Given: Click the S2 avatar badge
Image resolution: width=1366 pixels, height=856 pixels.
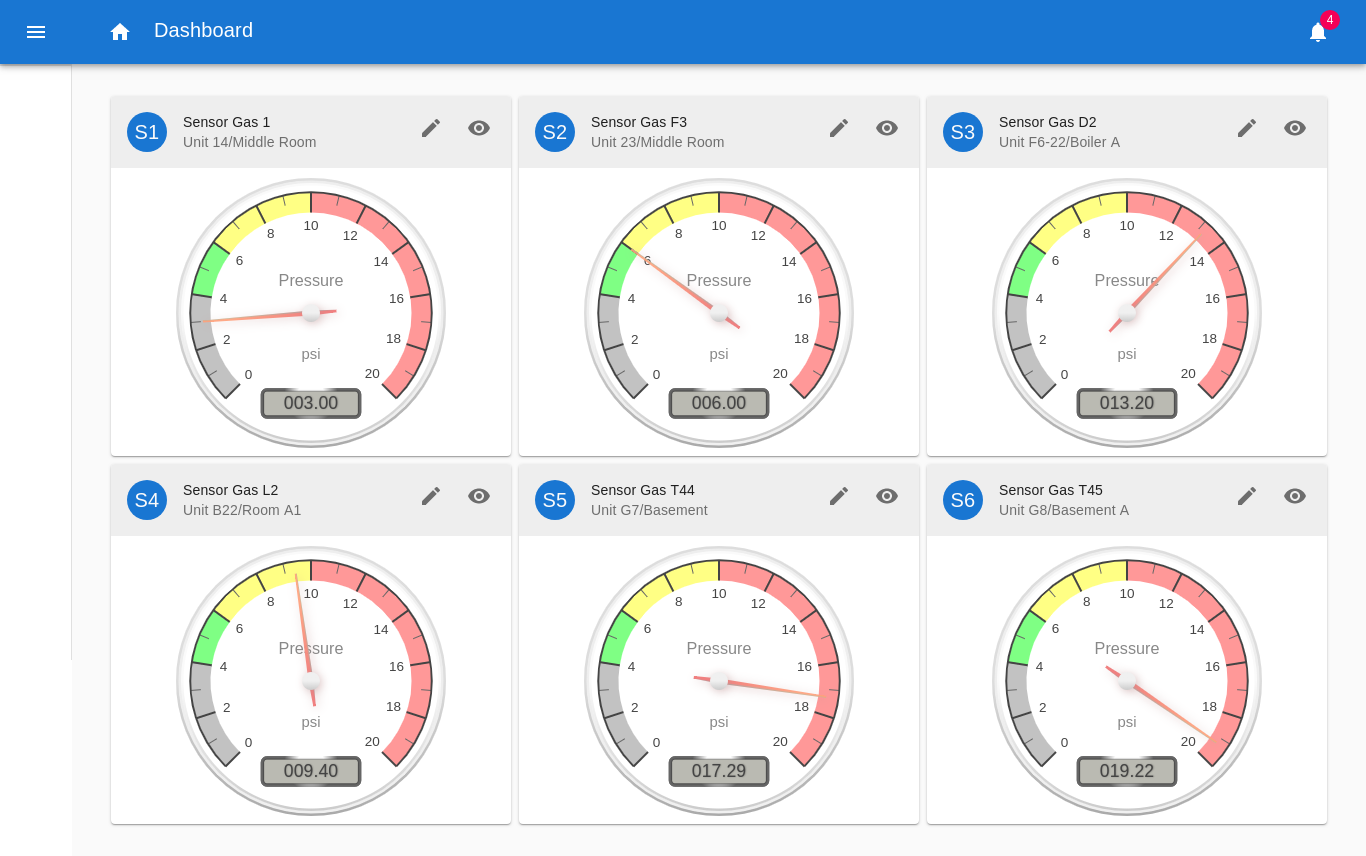Looking at the screenshot, I should click(x=555, y=132).
